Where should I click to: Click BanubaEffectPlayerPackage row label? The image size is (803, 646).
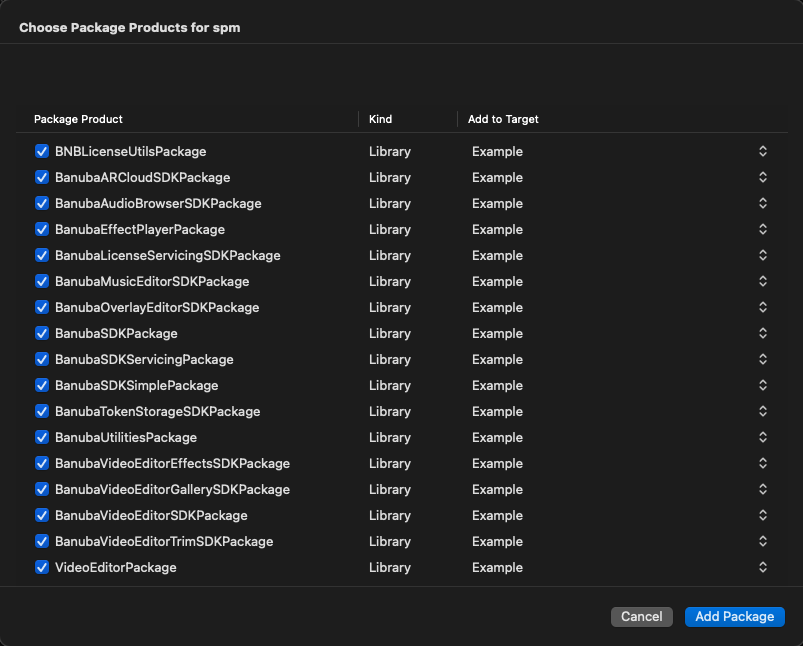(x=140, y=230)
